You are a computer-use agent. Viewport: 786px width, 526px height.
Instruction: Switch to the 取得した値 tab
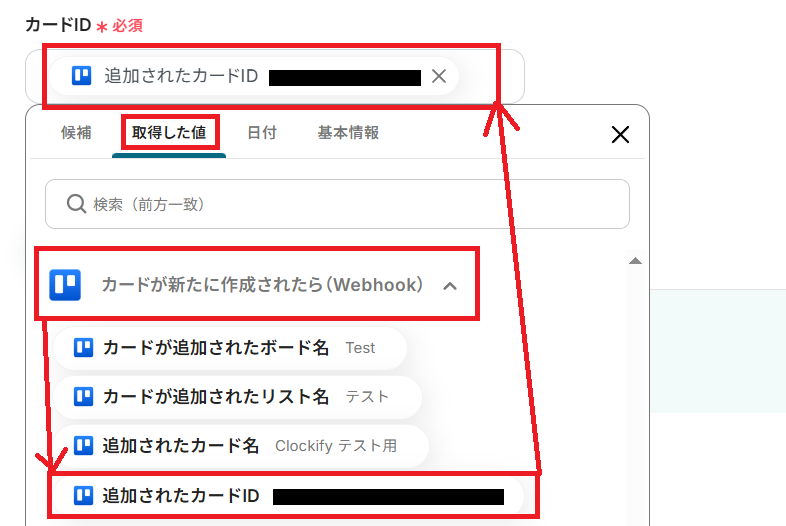pos(169,132)
